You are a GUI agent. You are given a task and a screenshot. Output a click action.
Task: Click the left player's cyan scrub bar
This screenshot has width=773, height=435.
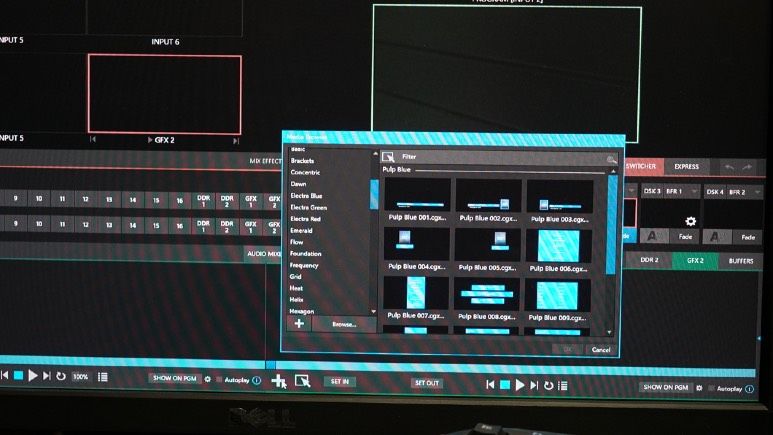[x=133, y=362]
